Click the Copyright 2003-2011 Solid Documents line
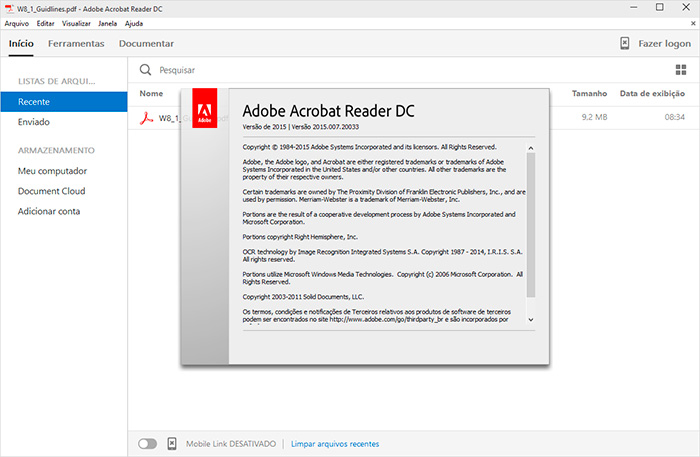 (303, 297)
